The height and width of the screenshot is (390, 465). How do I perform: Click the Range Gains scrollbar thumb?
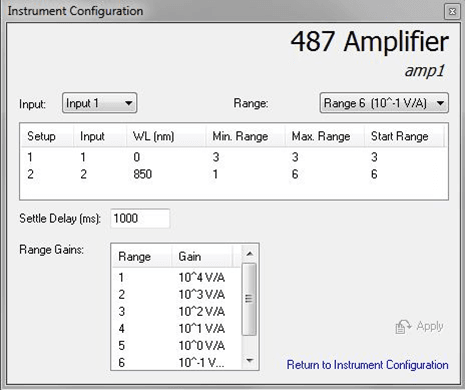249,299
